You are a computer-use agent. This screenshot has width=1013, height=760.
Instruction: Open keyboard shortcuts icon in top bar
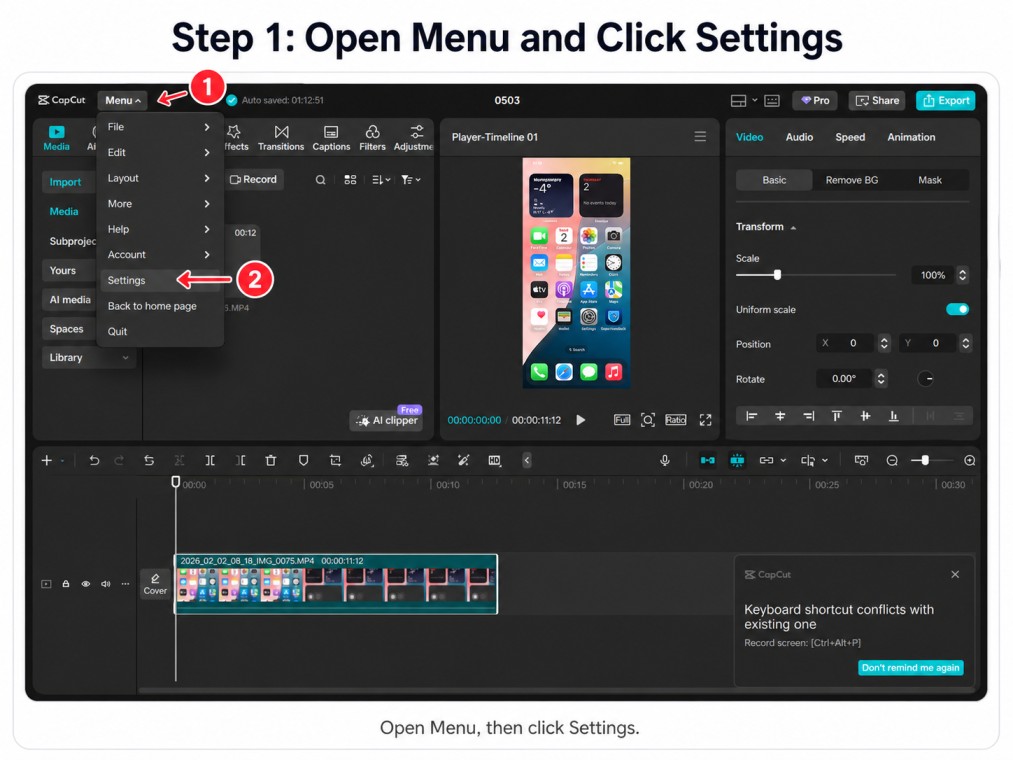click(772, 100)
